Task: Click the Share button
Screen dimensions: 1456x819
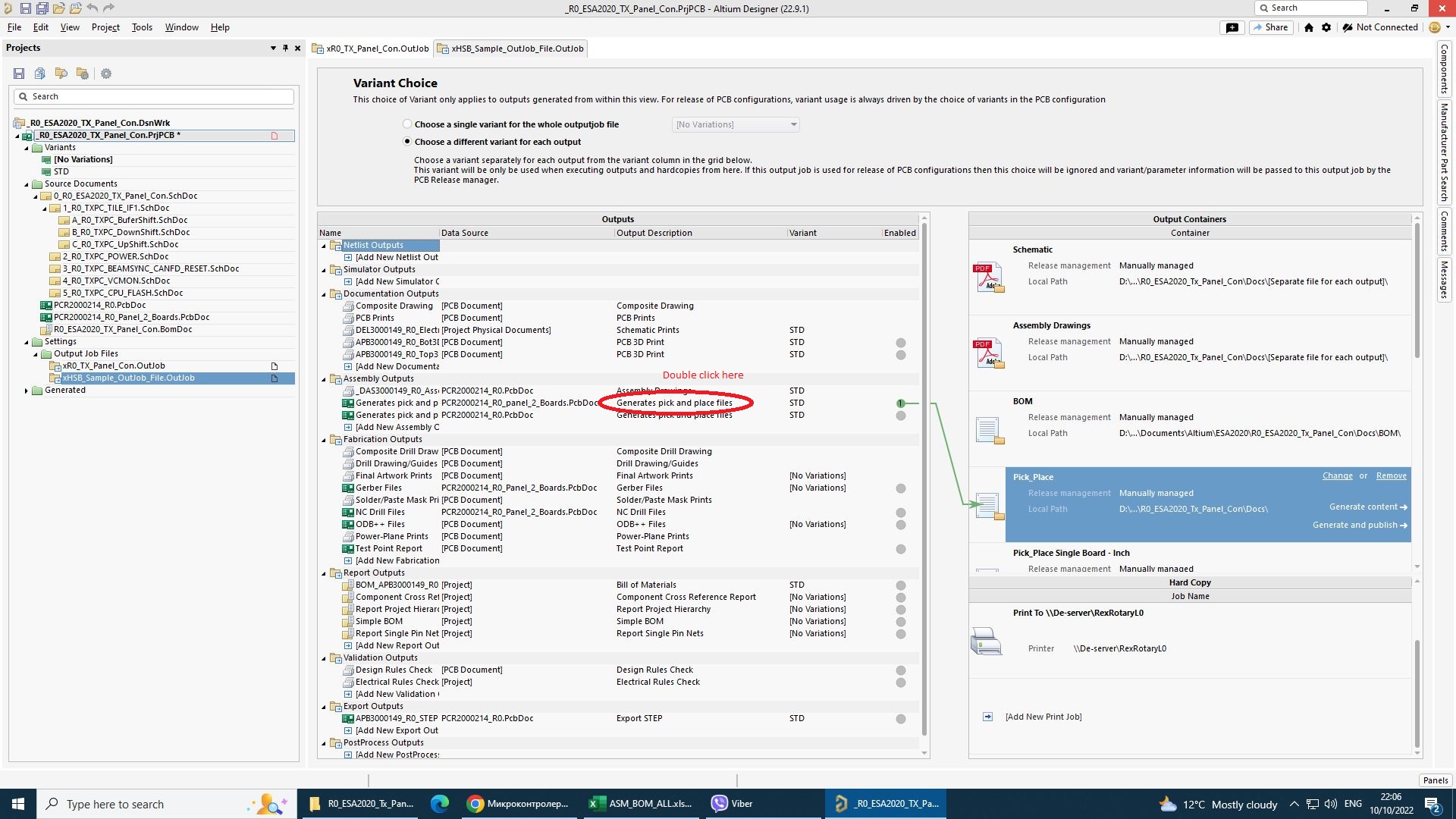Action: click(1271, 27)
